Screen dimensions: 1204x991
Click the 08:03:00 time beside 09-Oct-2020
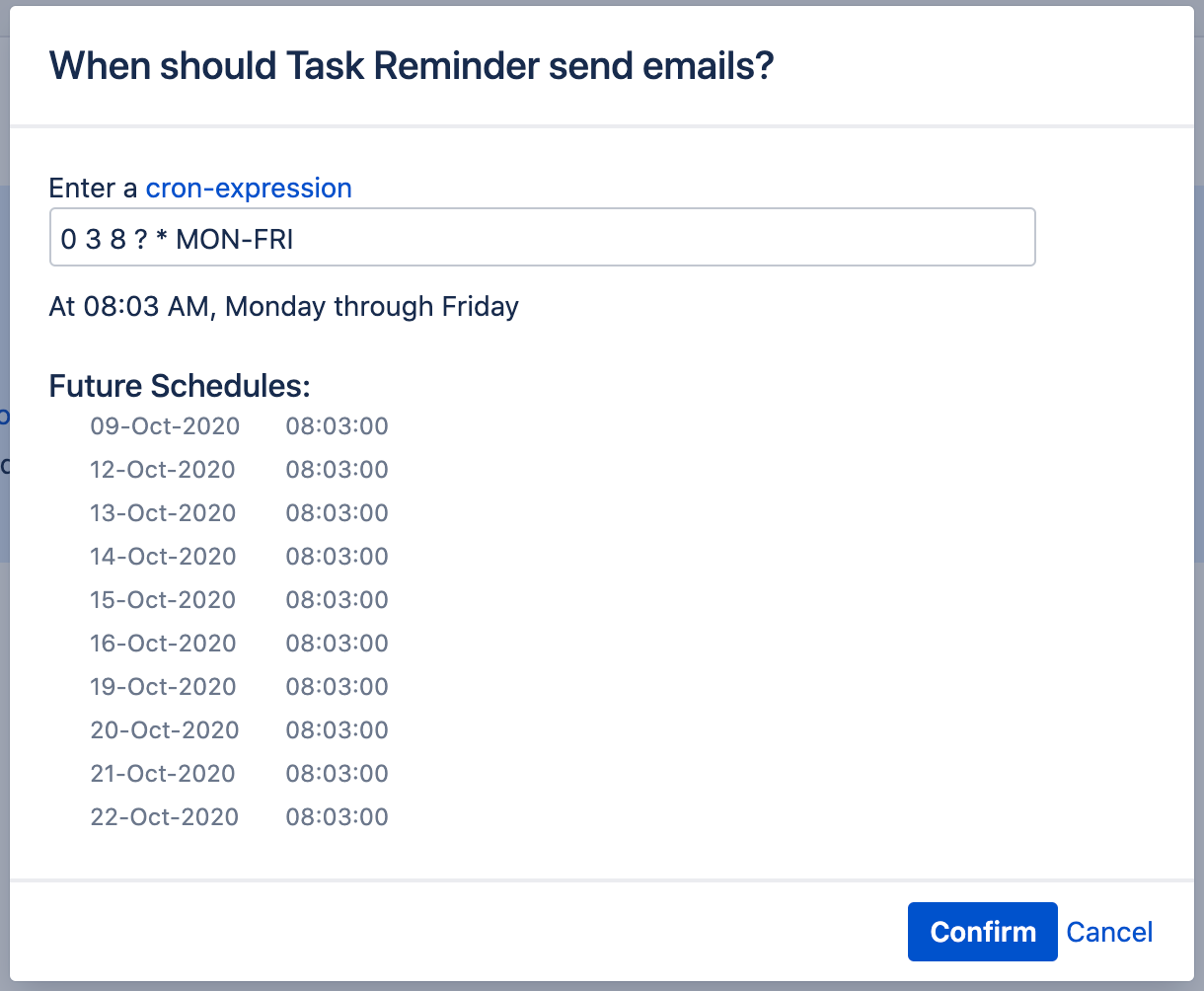point(338,426)
